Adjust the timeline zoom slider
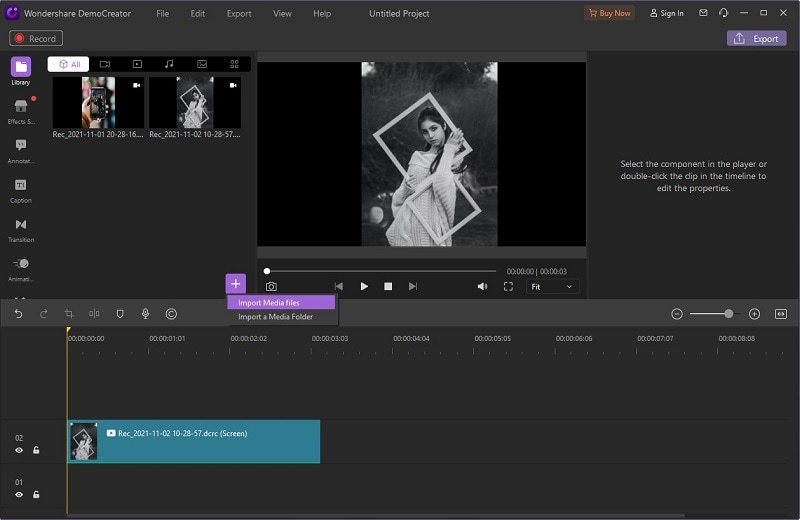Viewport: 800px width, 520px height. tap(728, 314)
